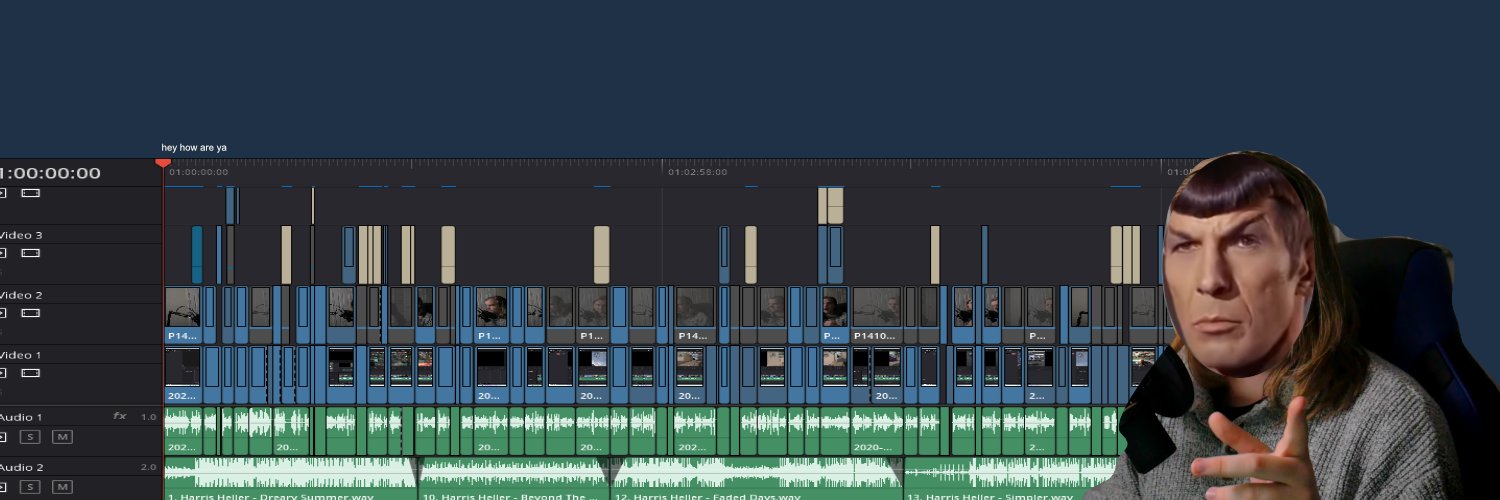
Task: Disable the Video 1 track film-strip icon
Action: point(31,373)
